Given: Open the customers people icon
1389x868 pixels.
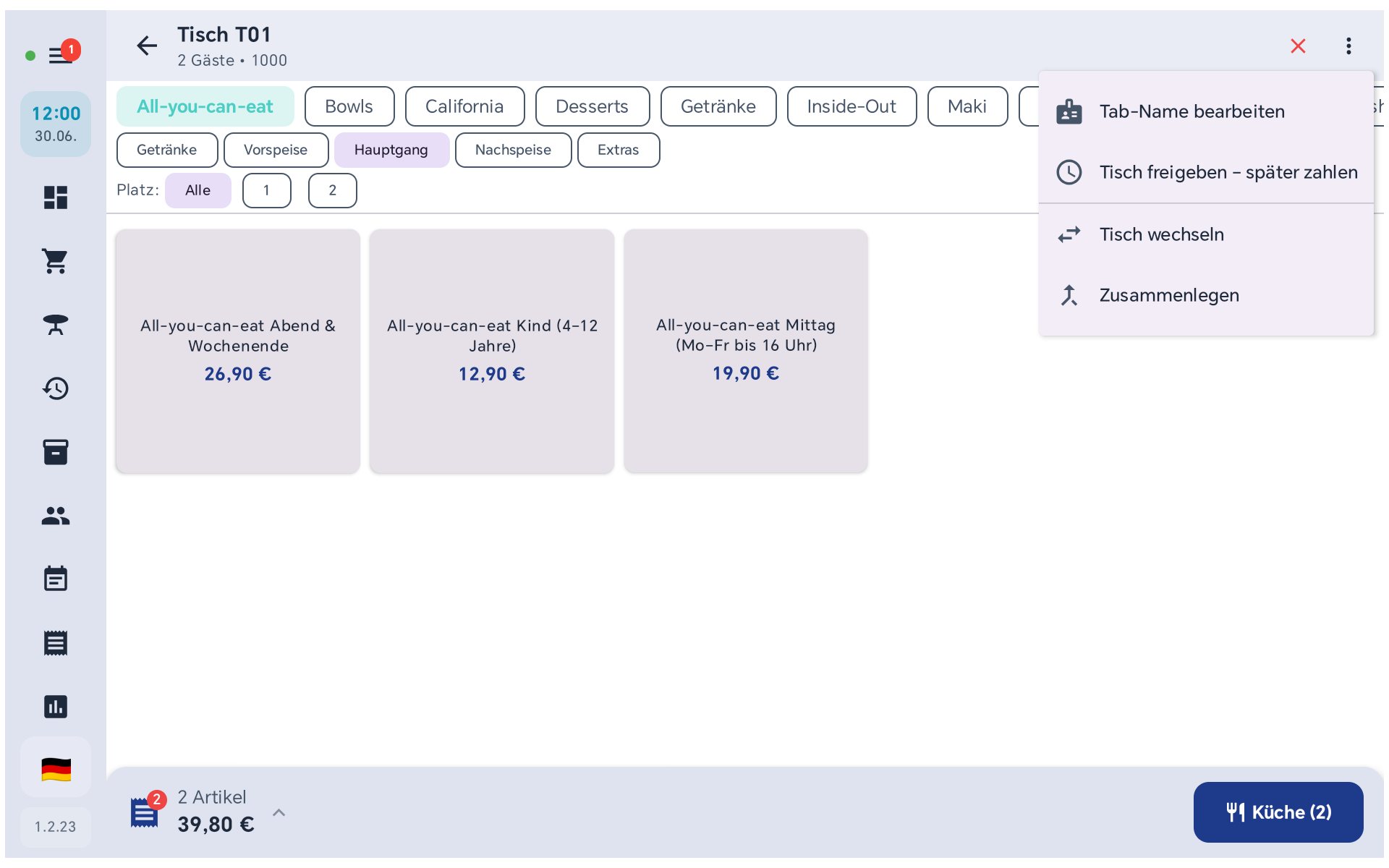Looking at the screenshot, I should pyautogui.click(x=56, y=516).
